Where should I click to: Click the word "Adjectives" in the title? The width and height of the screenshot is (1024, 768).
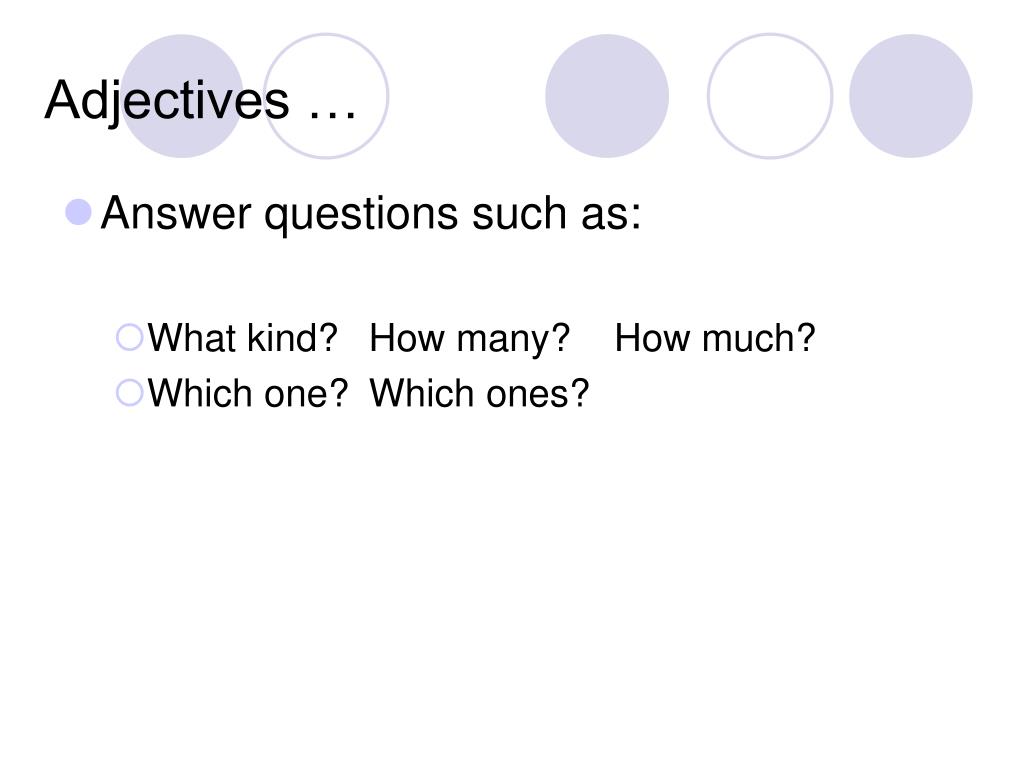pos(167,100)
